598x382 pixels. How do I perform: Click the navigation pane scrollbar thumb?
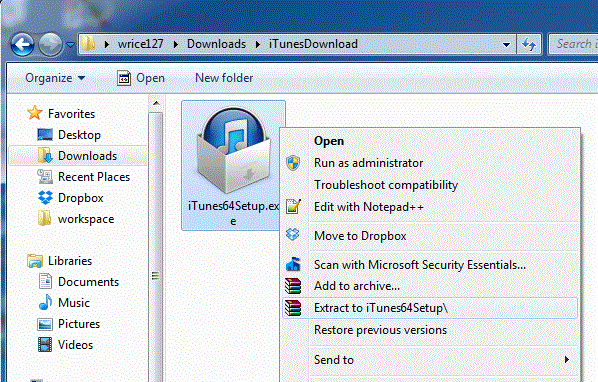[156, 247]
